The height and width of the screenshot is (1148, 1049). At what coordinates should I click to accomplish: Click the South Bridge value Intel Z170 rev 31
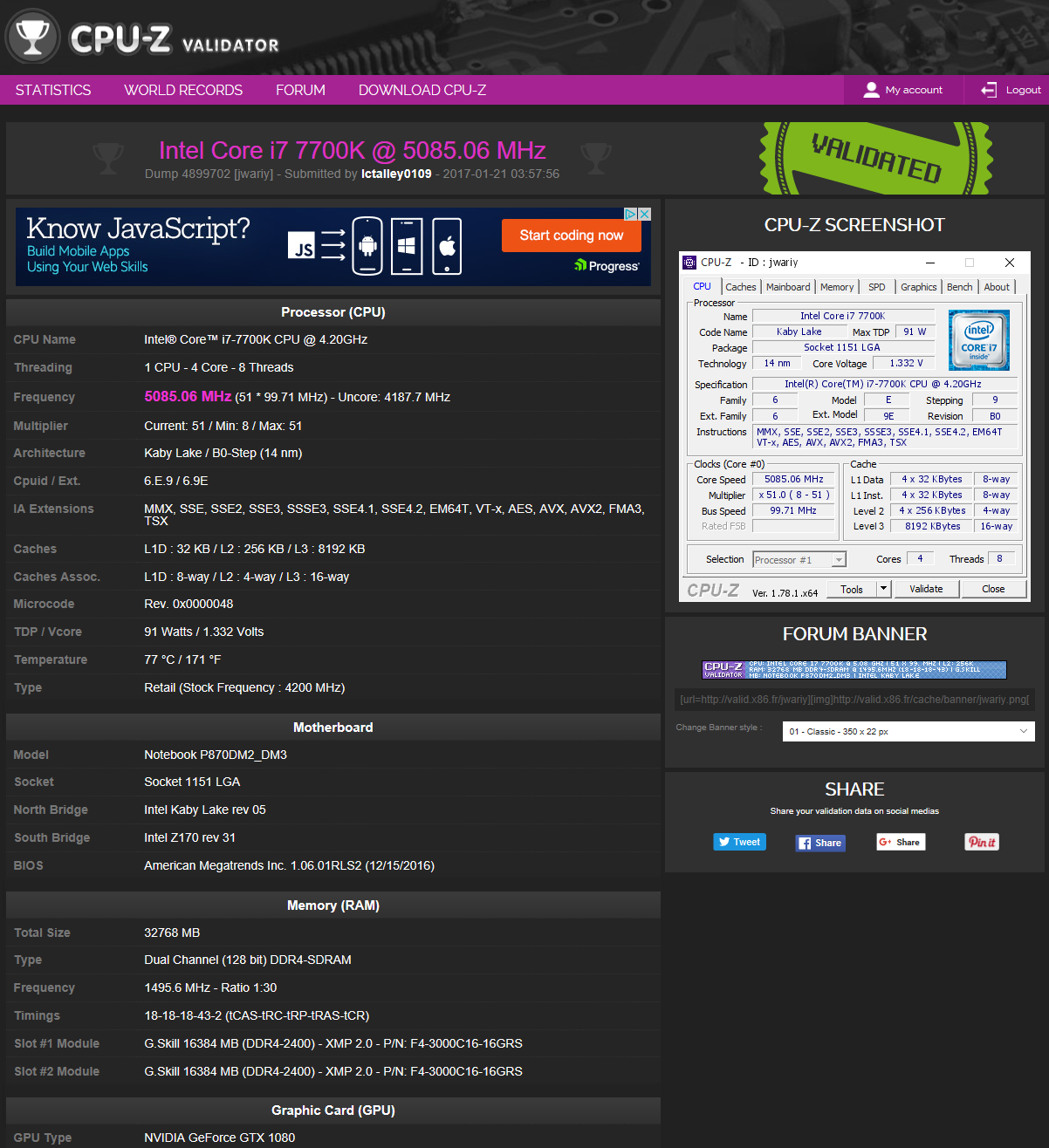click(x=189, y=837)
